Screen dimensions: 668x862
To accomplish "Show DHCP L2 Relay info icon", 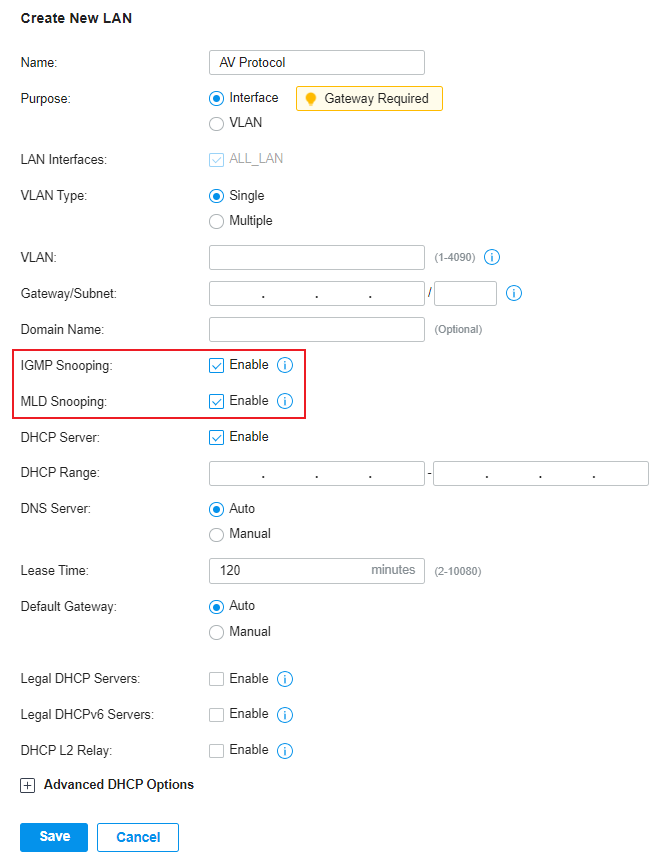I will (285, 750).
